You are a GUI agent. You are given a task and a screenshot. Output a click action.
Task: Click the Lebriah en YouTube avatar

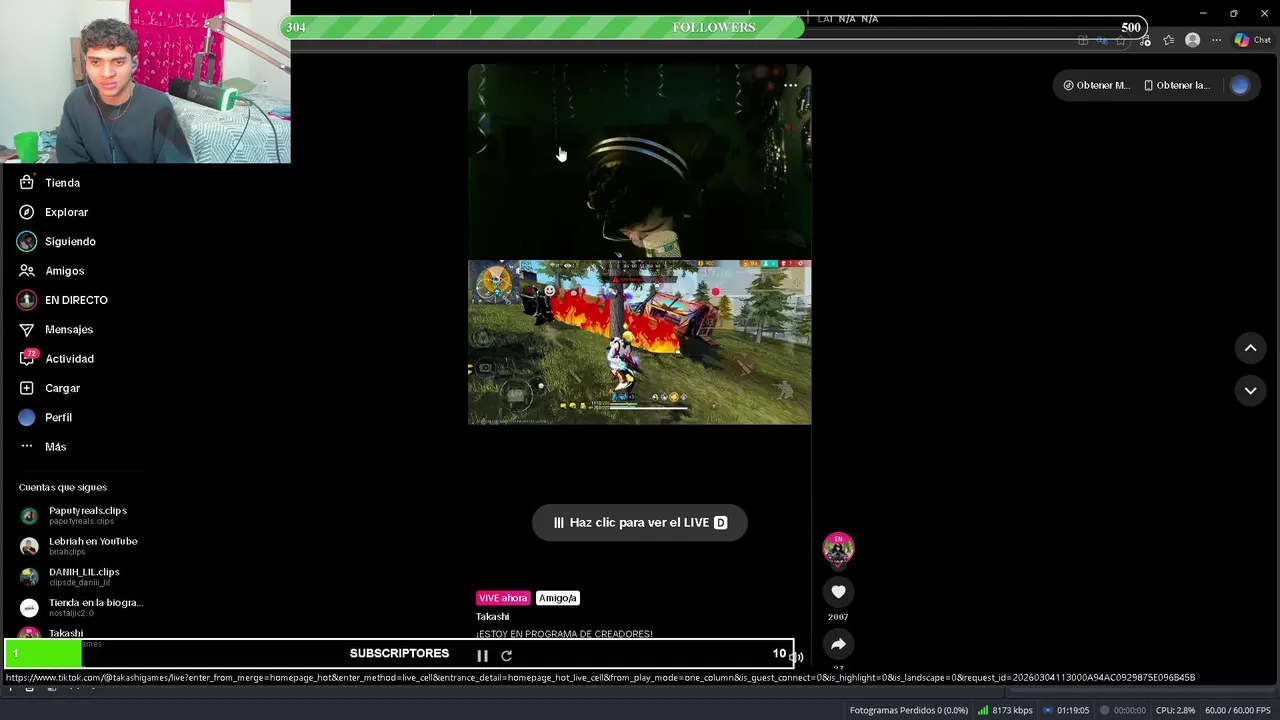29,547
